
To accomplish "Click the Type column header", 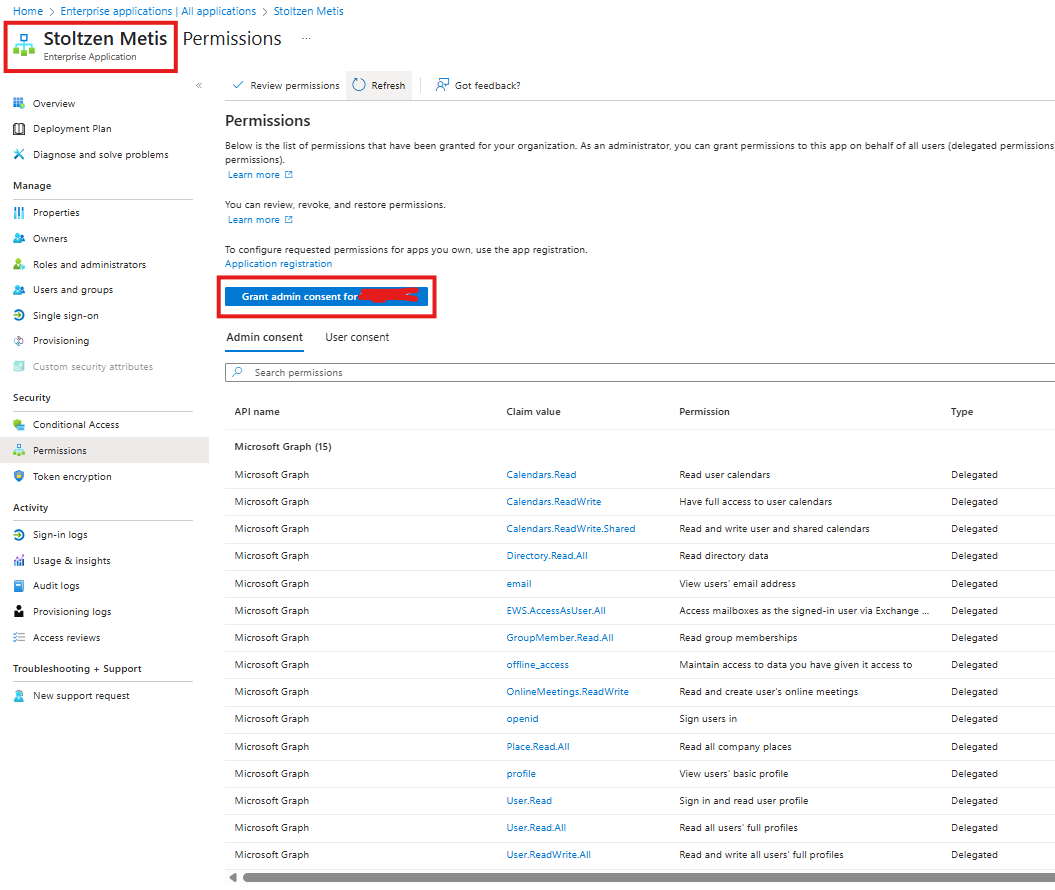I will click(x=961, y=411).
